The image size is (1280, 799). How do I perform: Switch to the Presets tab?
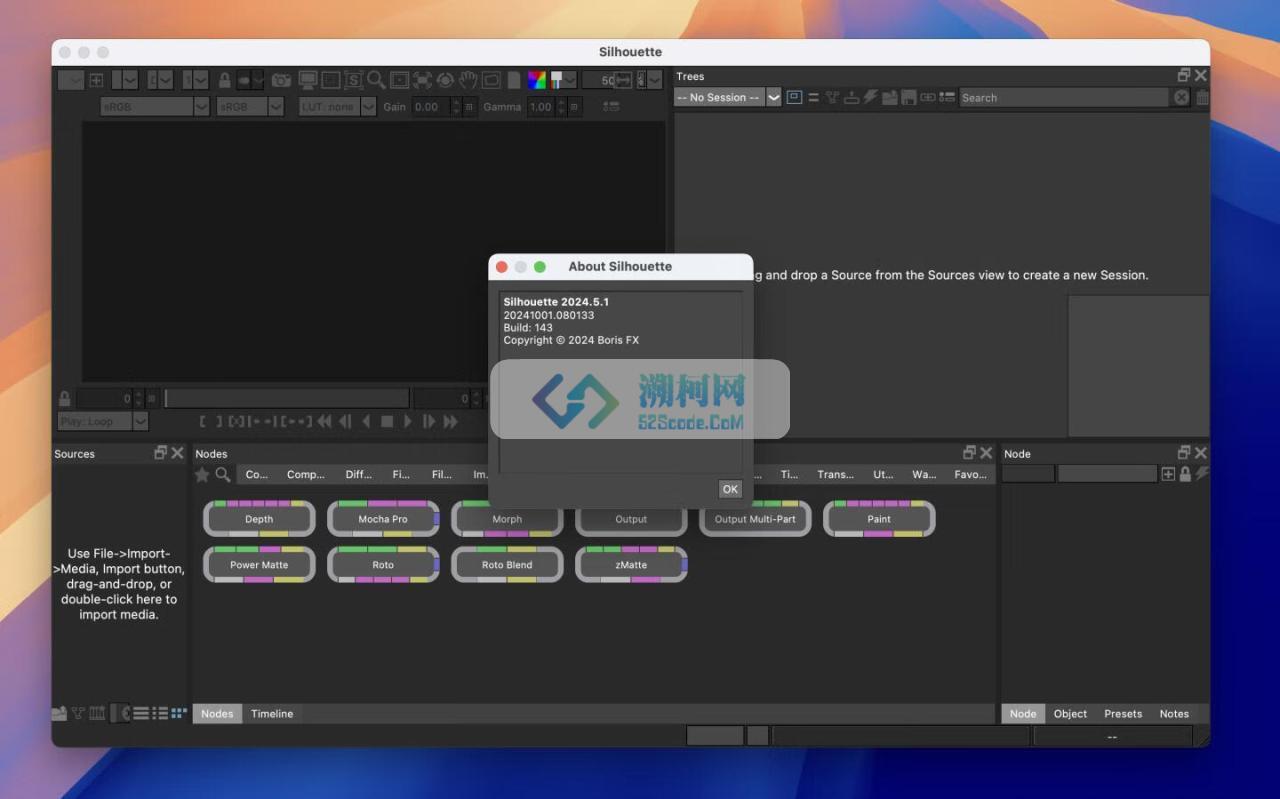click(x=1123, y=713)
